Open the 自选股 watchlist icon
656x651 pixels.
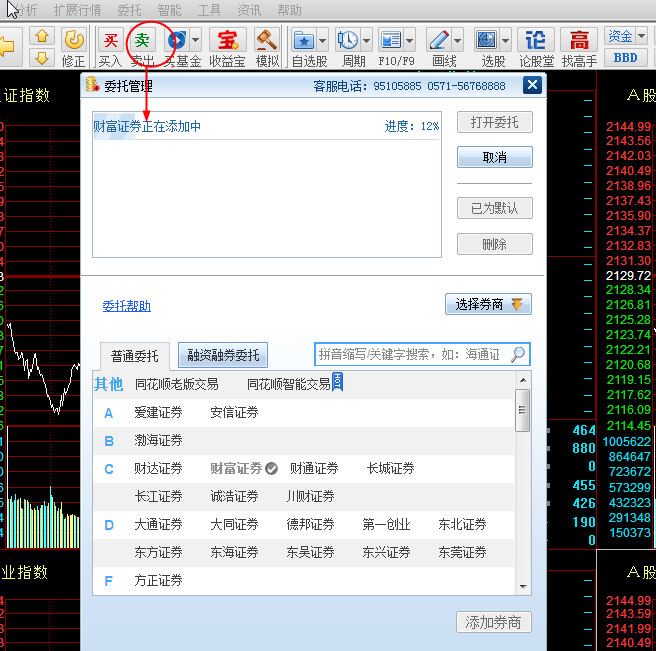click(304, 41)
